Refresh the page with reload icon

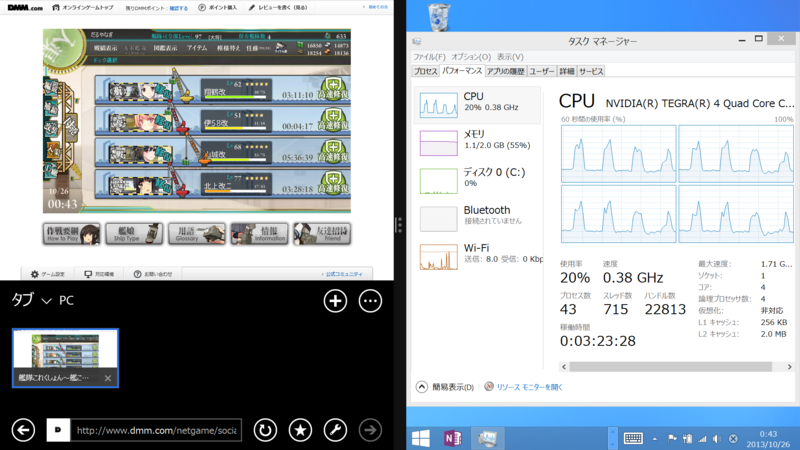(265, 430)
